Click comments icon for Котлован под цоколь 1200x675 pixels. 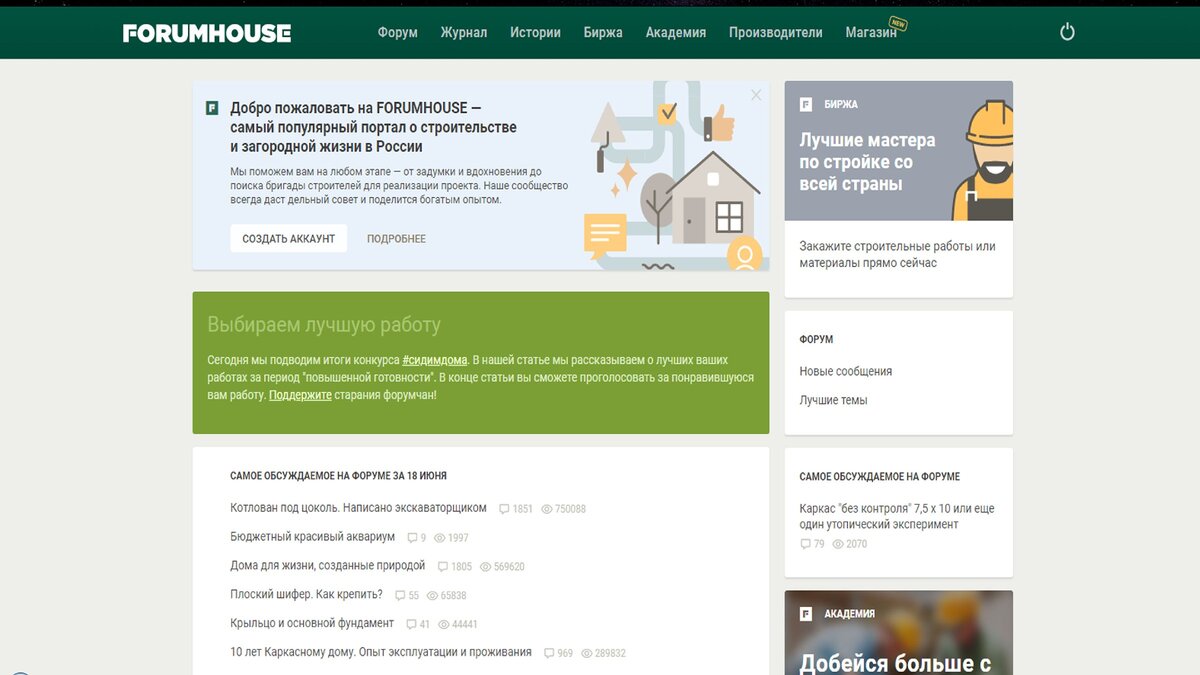(504, 509)
